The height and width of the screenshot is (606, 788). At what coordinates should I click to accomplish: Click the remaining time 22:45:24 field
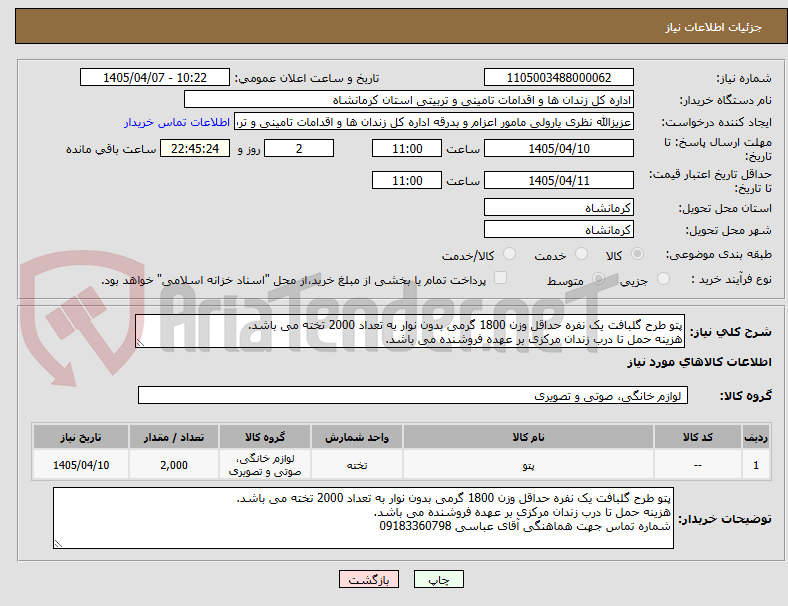coord(195,149)
